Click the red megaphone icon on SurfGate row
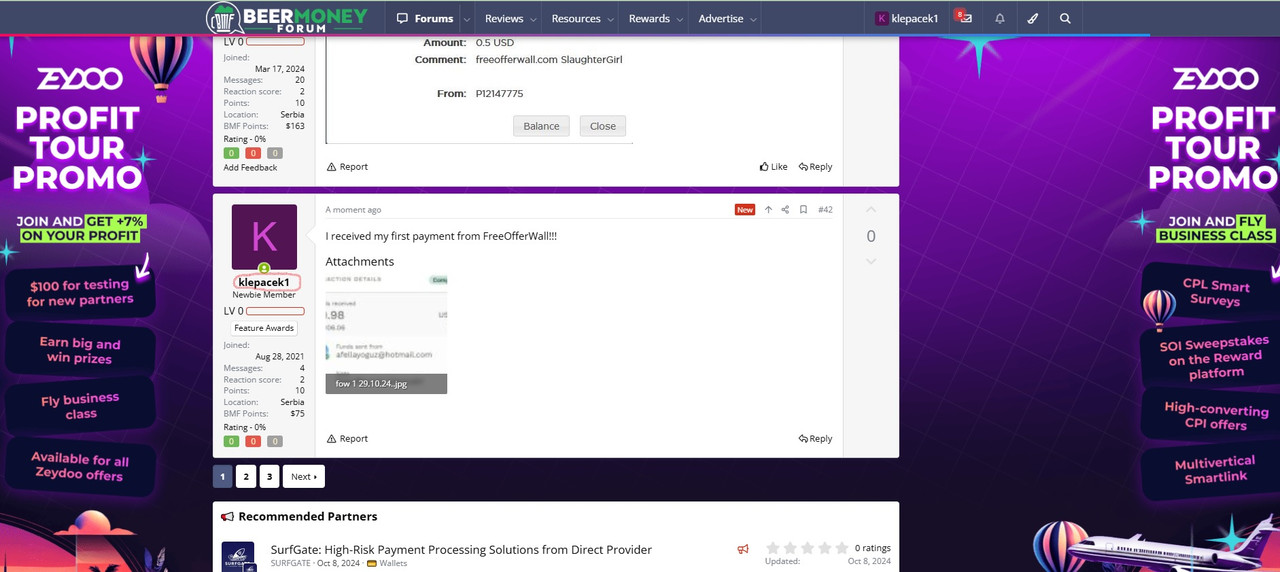Viewport: 1280px width, 572px height. pos(743,549)
